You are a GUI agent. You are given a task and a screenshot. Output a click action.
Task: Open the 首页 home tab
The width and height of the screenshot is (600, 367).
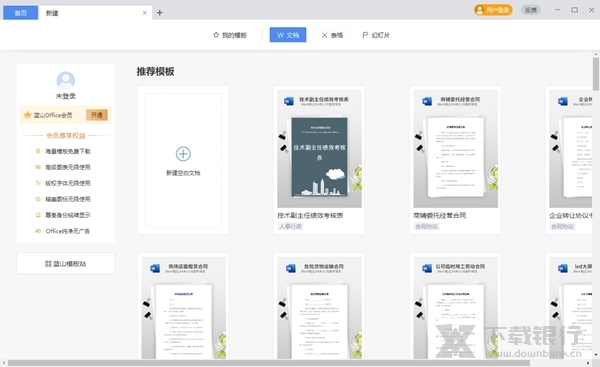(20, 13)
